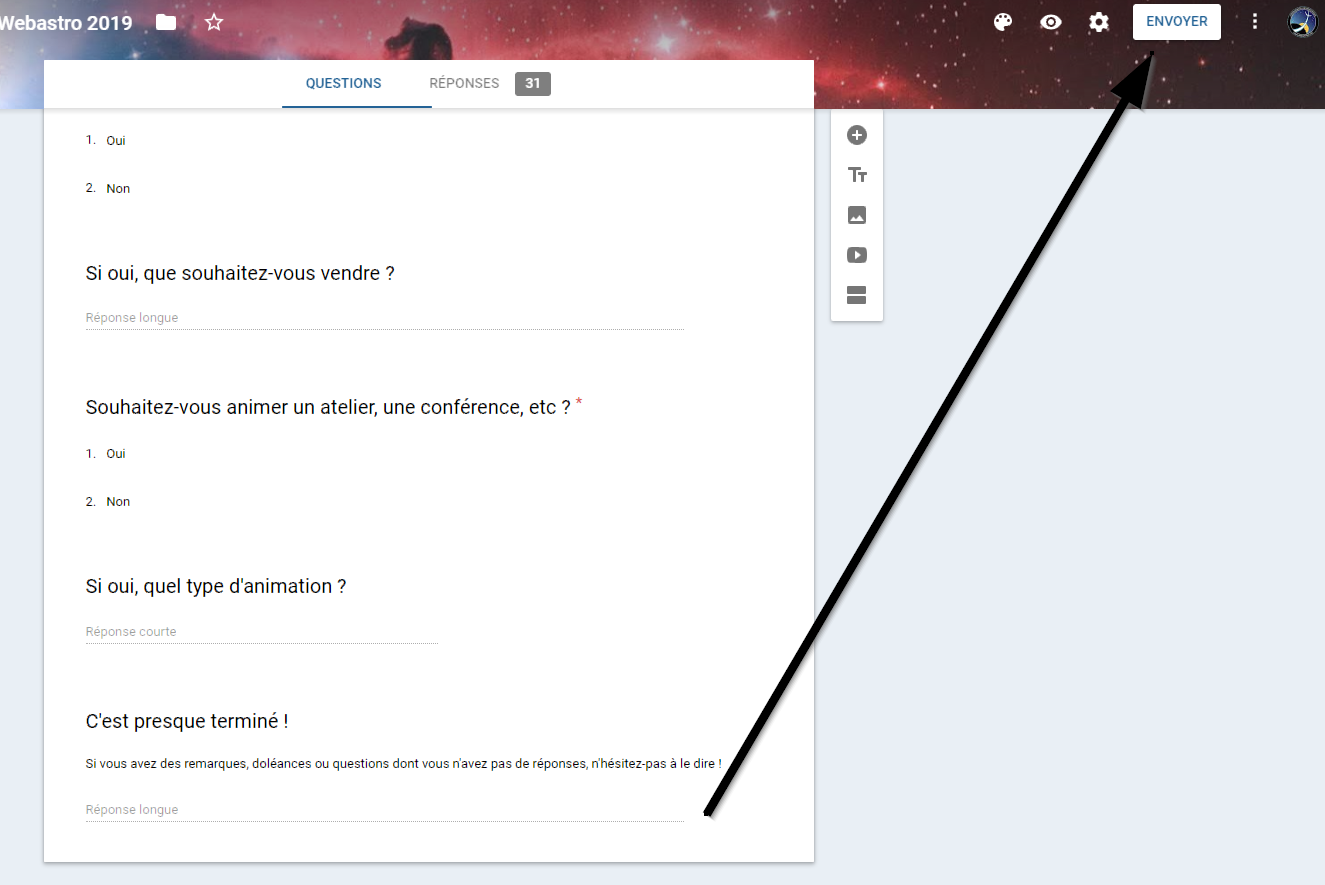
Task: Select 'Non' under the atelier/conférence question
Action: pyautogui.click(x=118, y=502)
